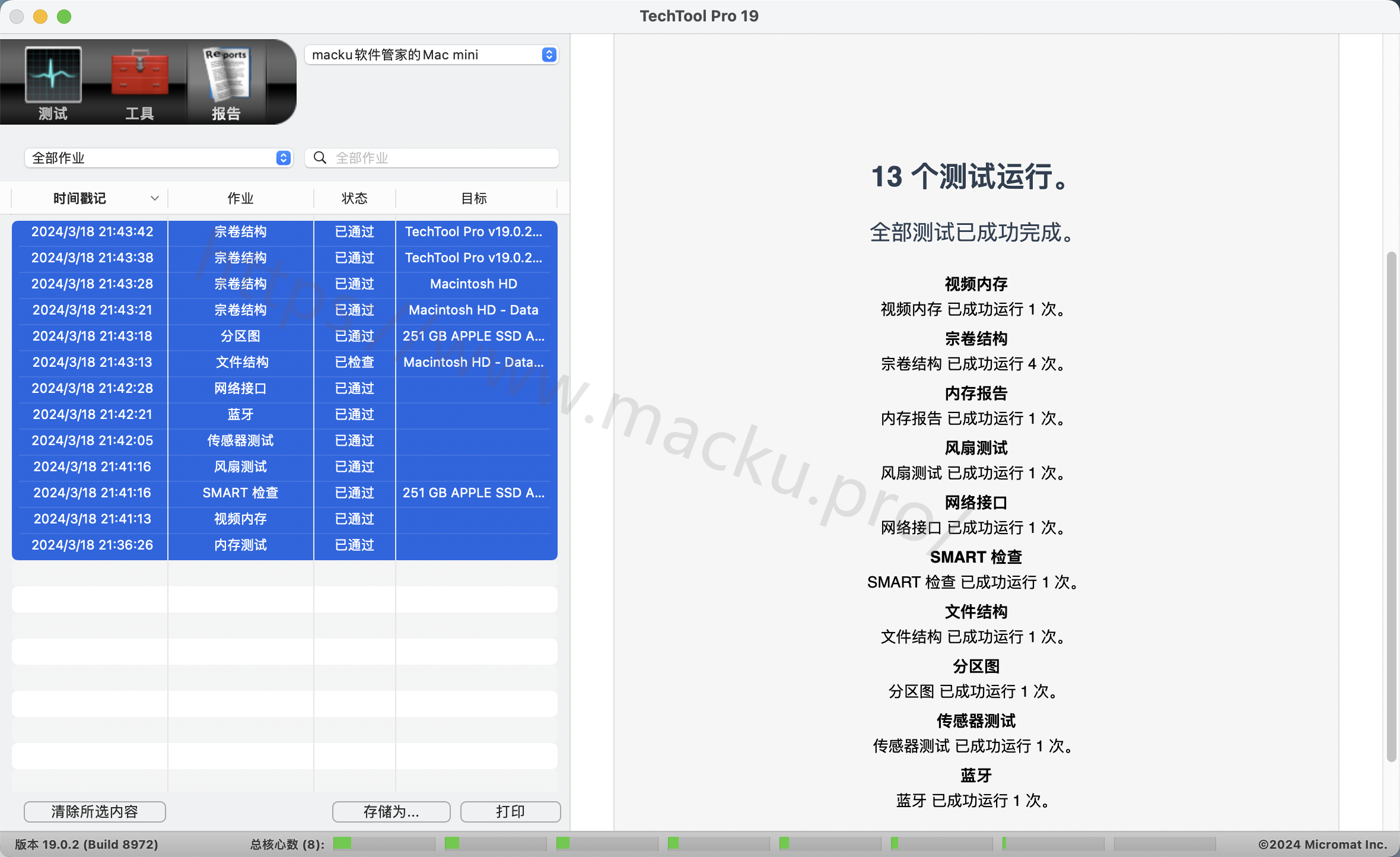Select the 文件结构 job row
The image size is (1400, 857).
pos(285,363)
